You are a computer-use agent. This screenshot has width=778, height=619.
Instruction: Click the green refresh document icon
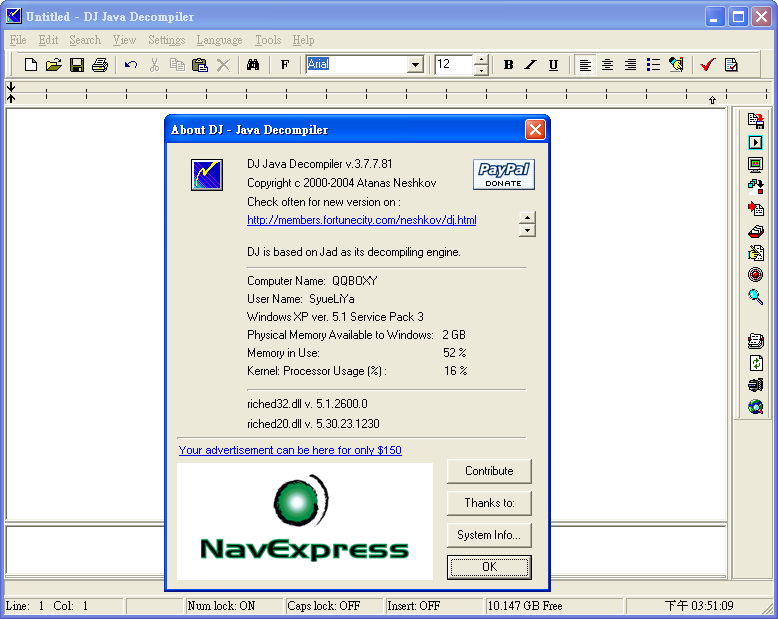pos(756,363)
